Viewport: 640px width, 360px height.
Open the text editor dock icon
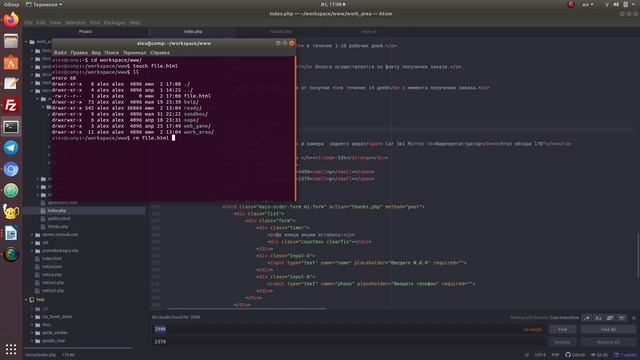click(11, 83)
